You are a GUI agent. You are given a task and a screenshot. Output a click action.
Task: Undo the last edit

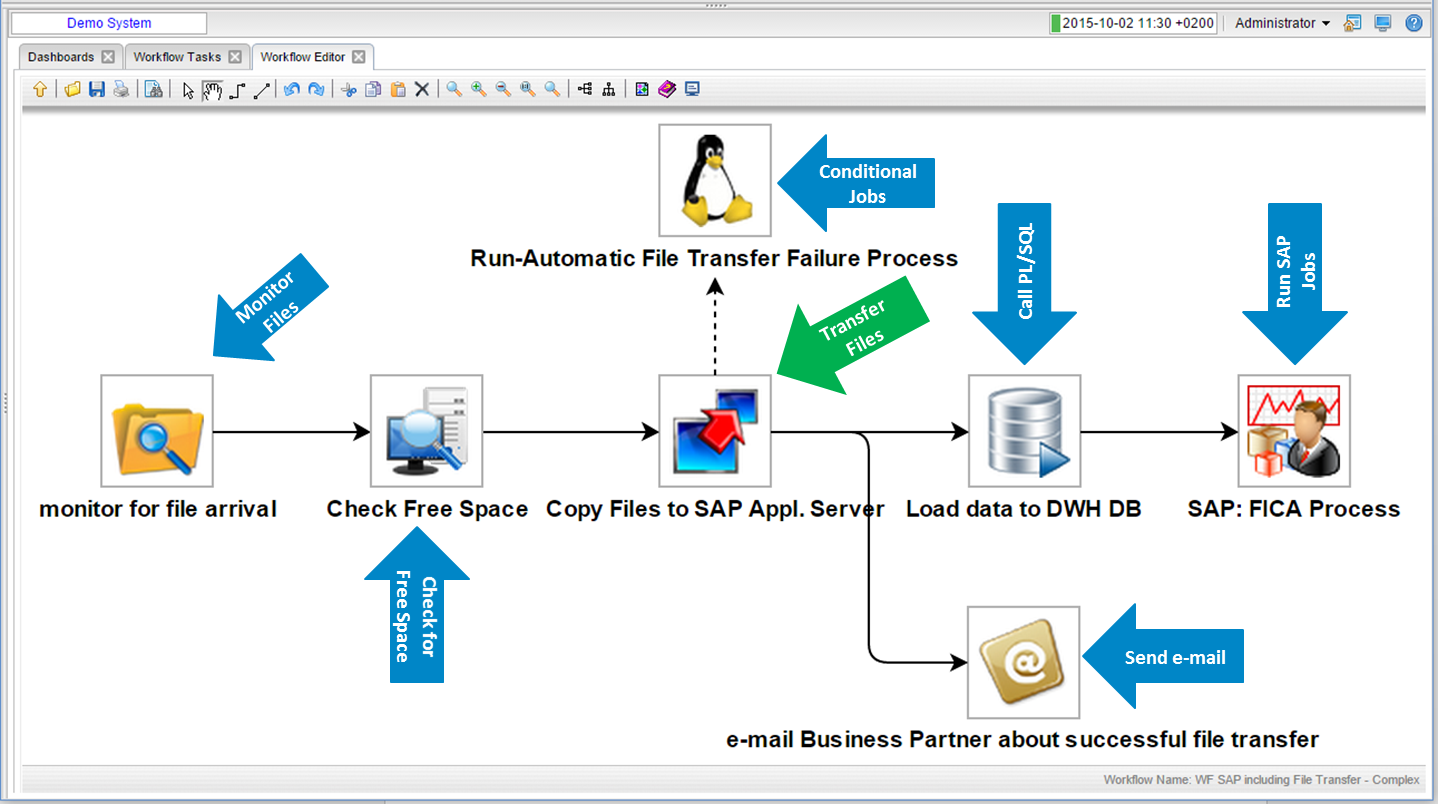tap(291, 90)
